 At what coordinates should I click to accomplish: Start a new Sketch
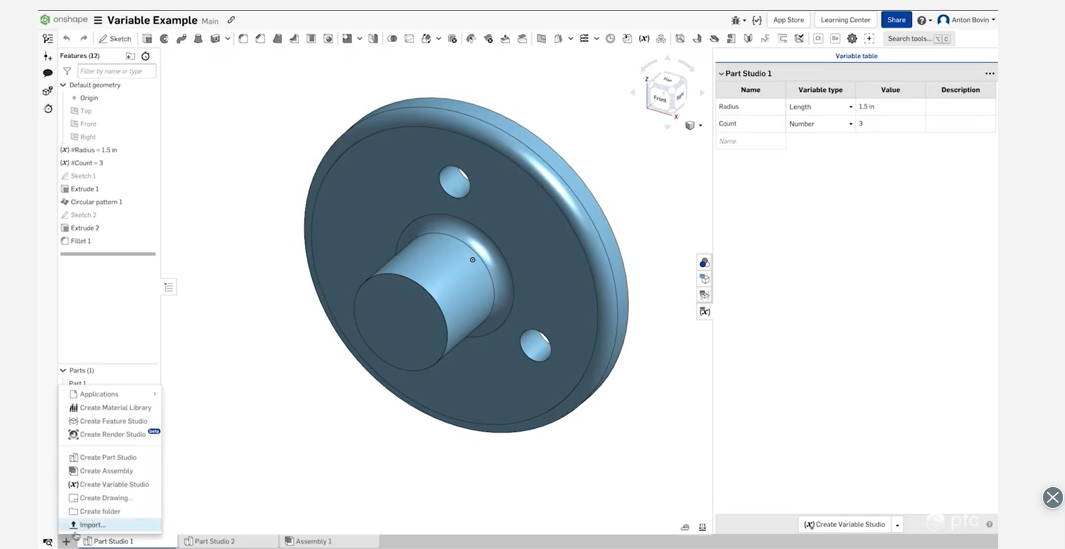tap(115, 39)
